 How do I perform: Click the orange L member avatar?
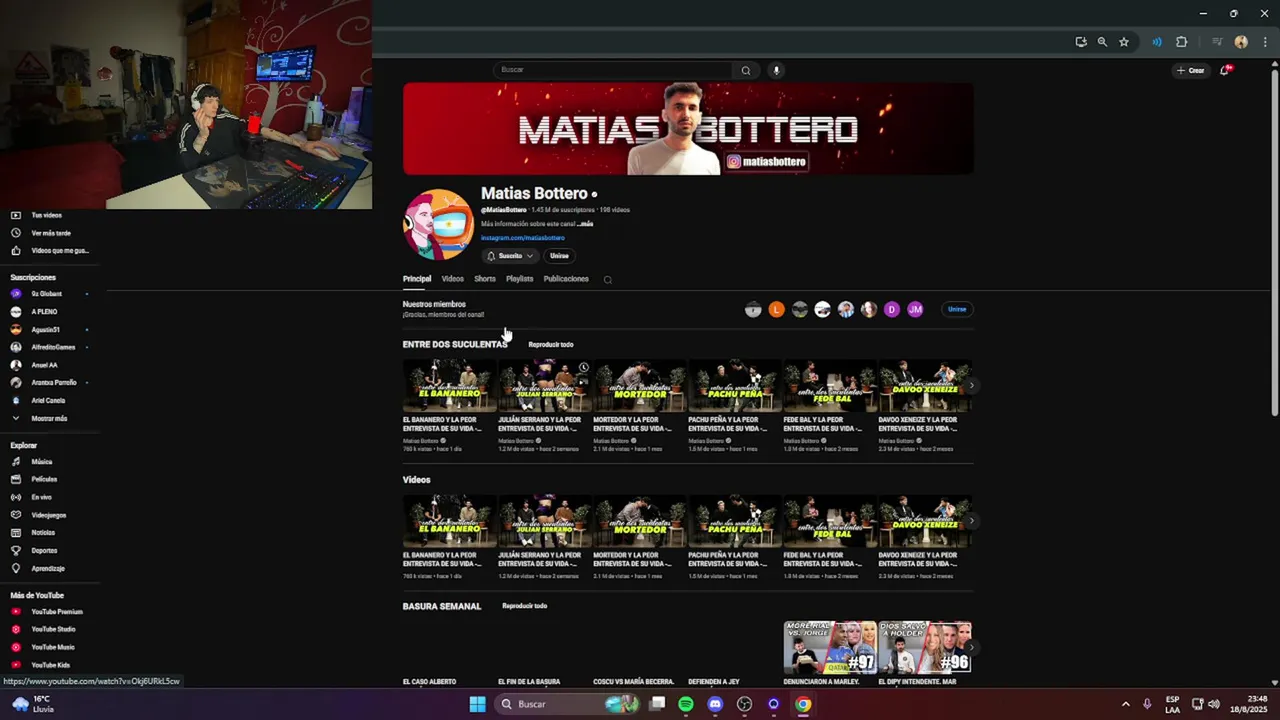[x=776, y=310]
